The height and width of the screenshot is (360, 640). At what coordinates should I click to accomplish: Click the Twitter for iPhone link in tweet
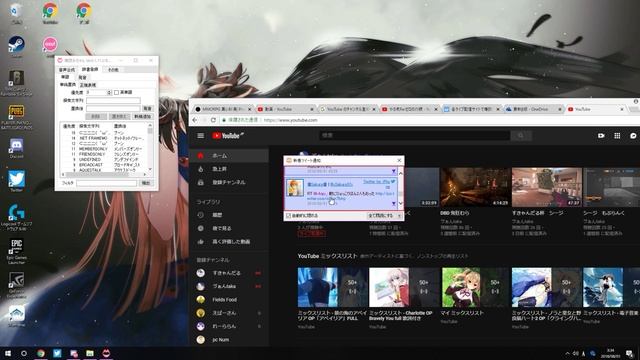pyautogui.click(x=376, y=182)
